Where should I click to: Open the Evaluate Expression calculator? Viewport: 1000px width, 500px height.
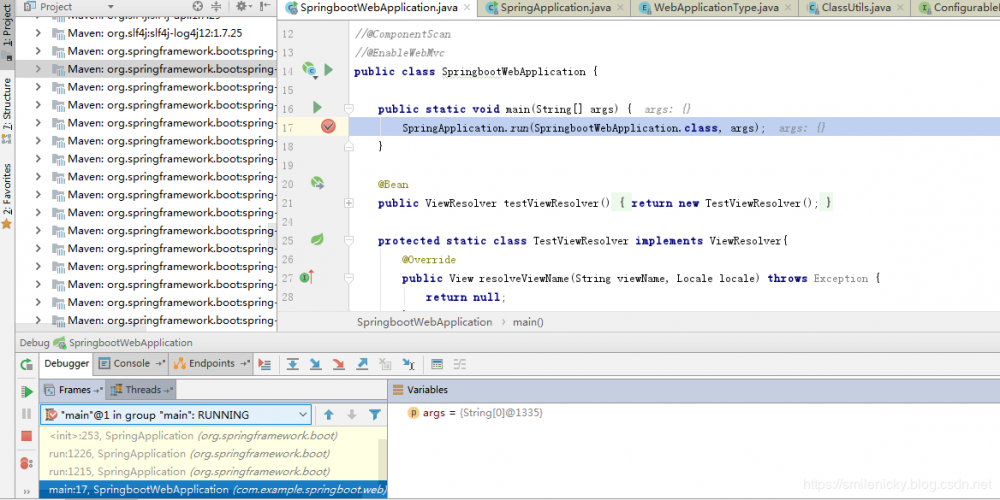437,364
